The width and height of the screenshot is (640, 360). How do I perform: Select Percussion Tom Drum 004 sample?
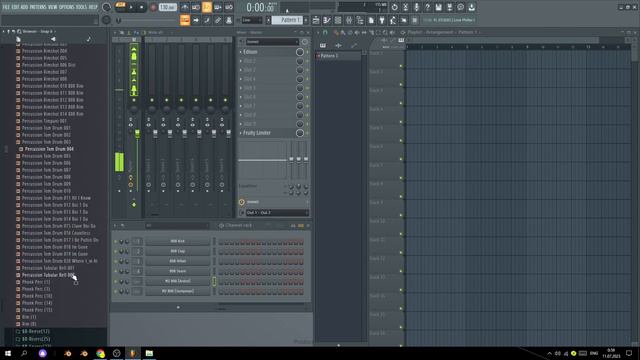point(49,149)
